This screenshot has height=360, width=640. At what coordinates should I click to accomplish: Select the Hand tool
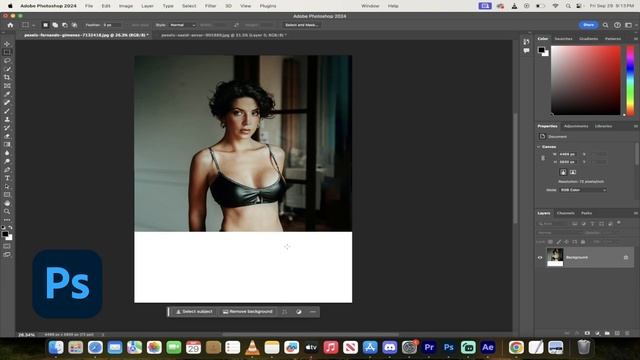[7, 203]
